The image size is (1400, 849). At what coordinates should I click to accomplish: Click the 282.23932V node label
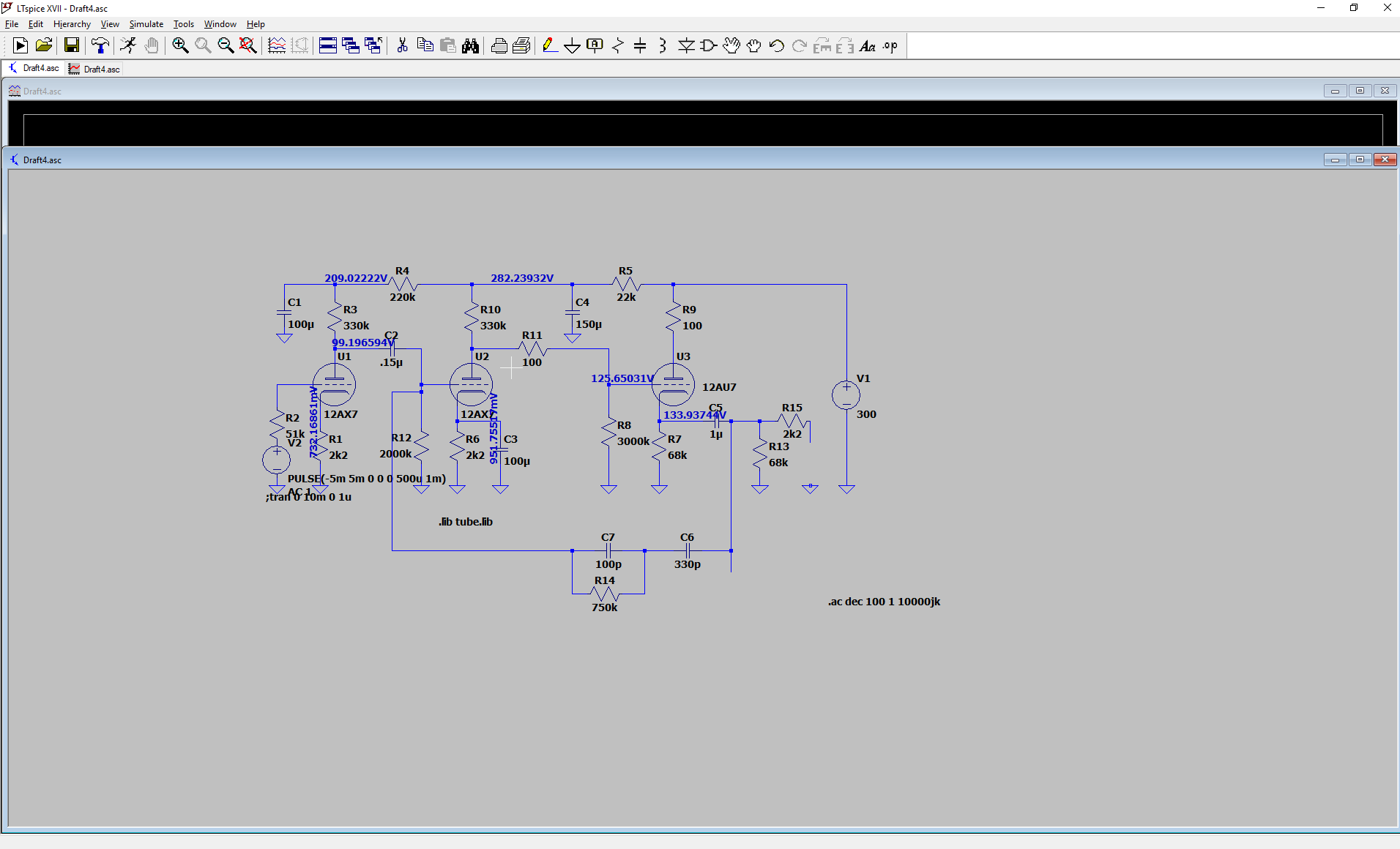pos(522,278)
